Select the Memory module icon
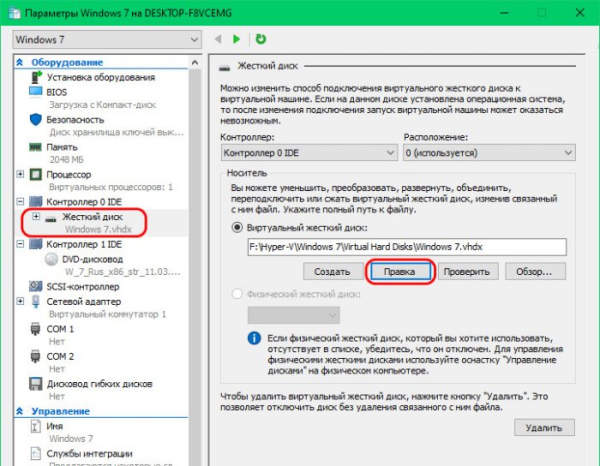This screenshot has height=466, width=600. point(35,146)
